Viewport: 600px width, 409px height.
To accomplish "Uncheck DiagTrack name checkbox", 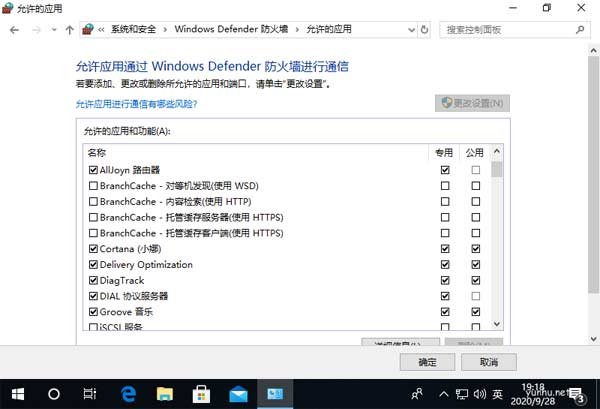I will coord(93,280).
